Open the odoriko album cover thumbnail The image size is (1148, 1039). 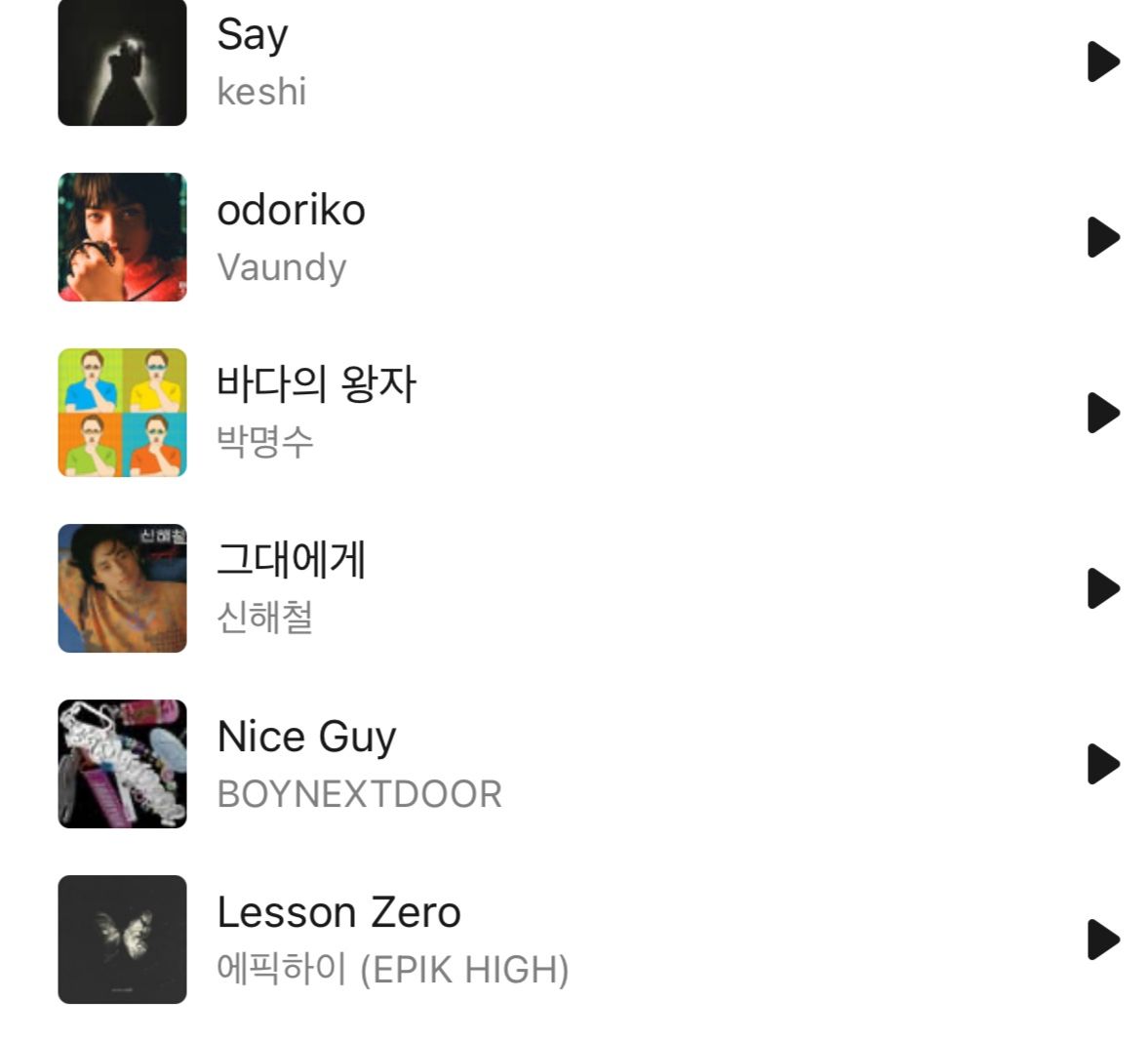[122, 237]
